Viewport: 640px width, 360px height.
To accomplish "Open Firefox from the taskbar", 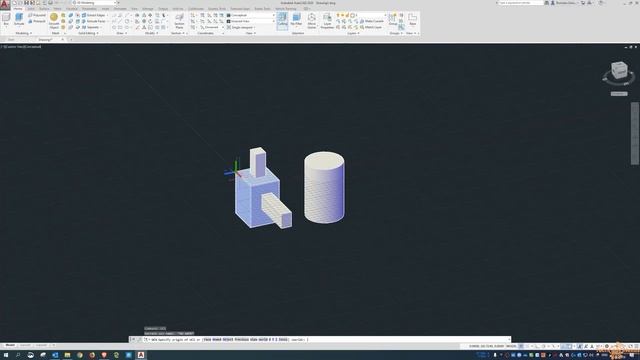I will tap(92, 355).
